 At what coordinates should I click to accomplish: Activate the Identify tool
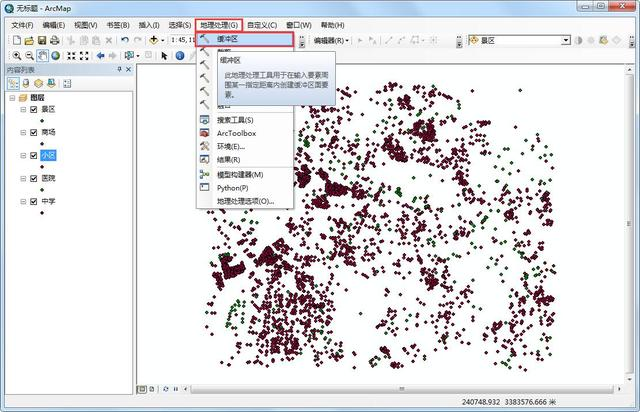pyautogui.click(x=180, y=56)
